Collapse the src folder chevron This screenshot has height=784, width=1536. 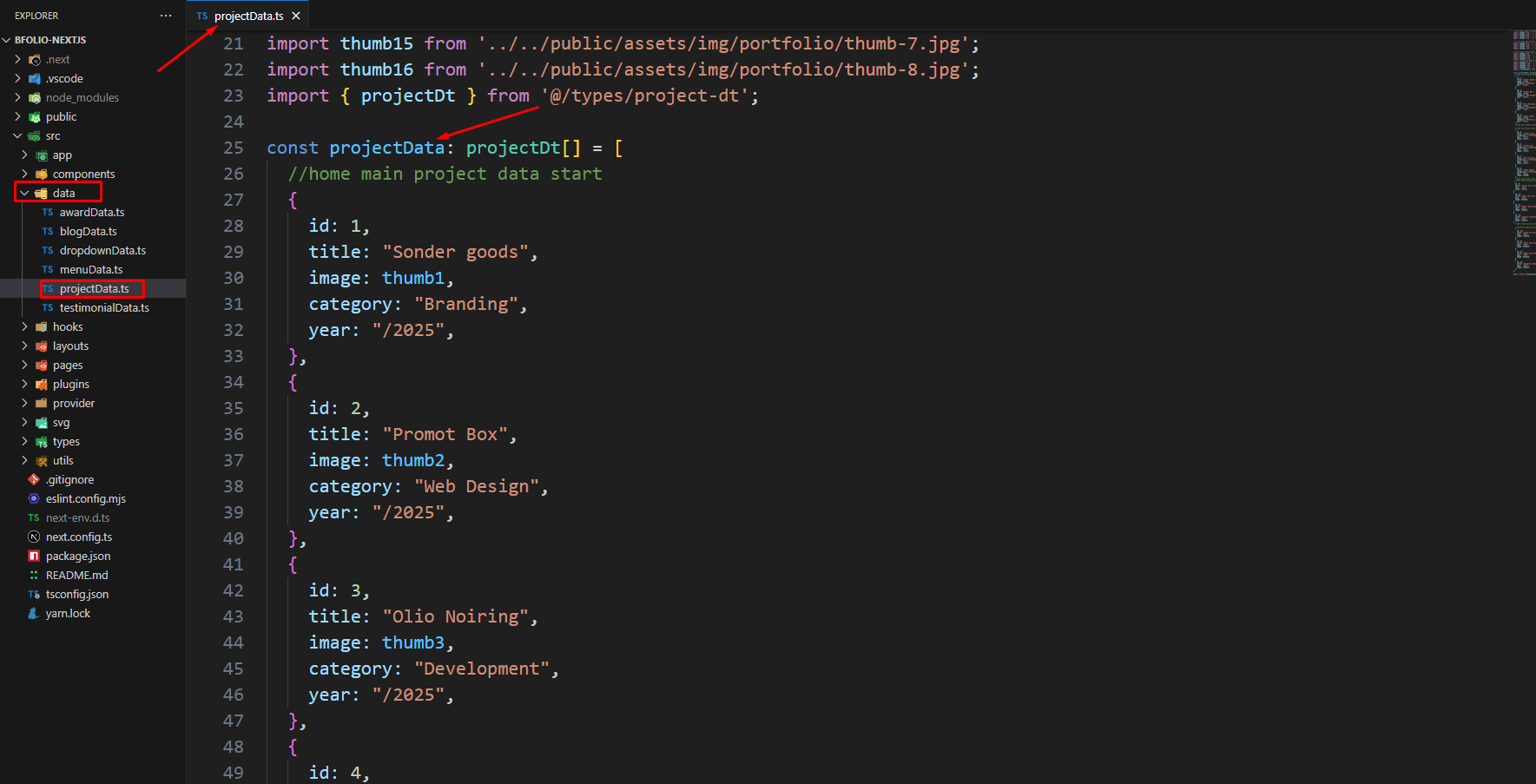[17, 136]
